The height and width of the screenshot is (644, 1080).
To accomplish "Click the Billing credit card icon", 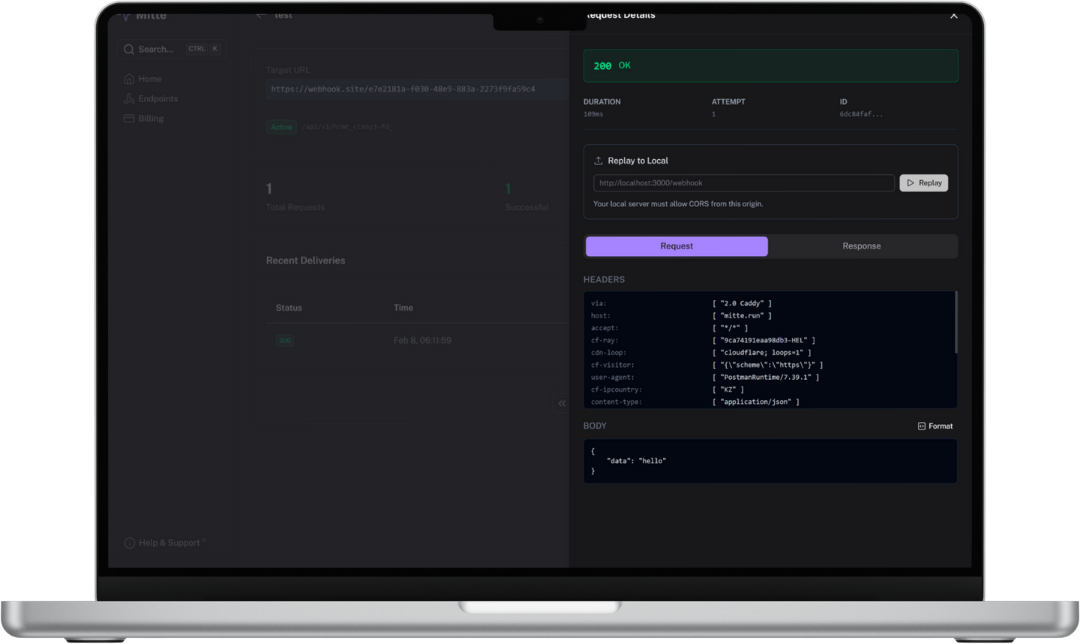I will point(129,119).
